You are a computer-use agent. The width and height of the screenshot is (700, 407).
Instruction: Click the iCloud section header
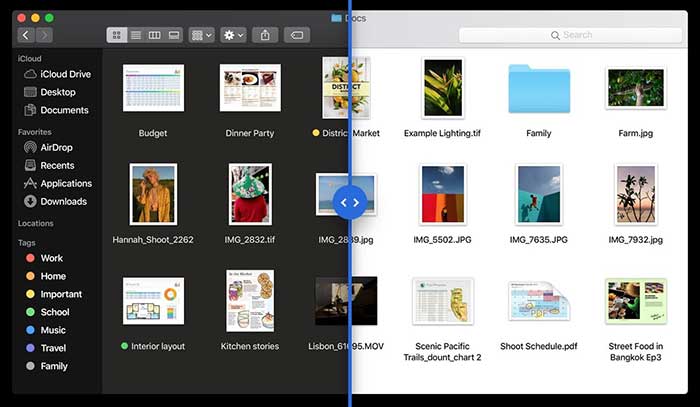[29, 58]
